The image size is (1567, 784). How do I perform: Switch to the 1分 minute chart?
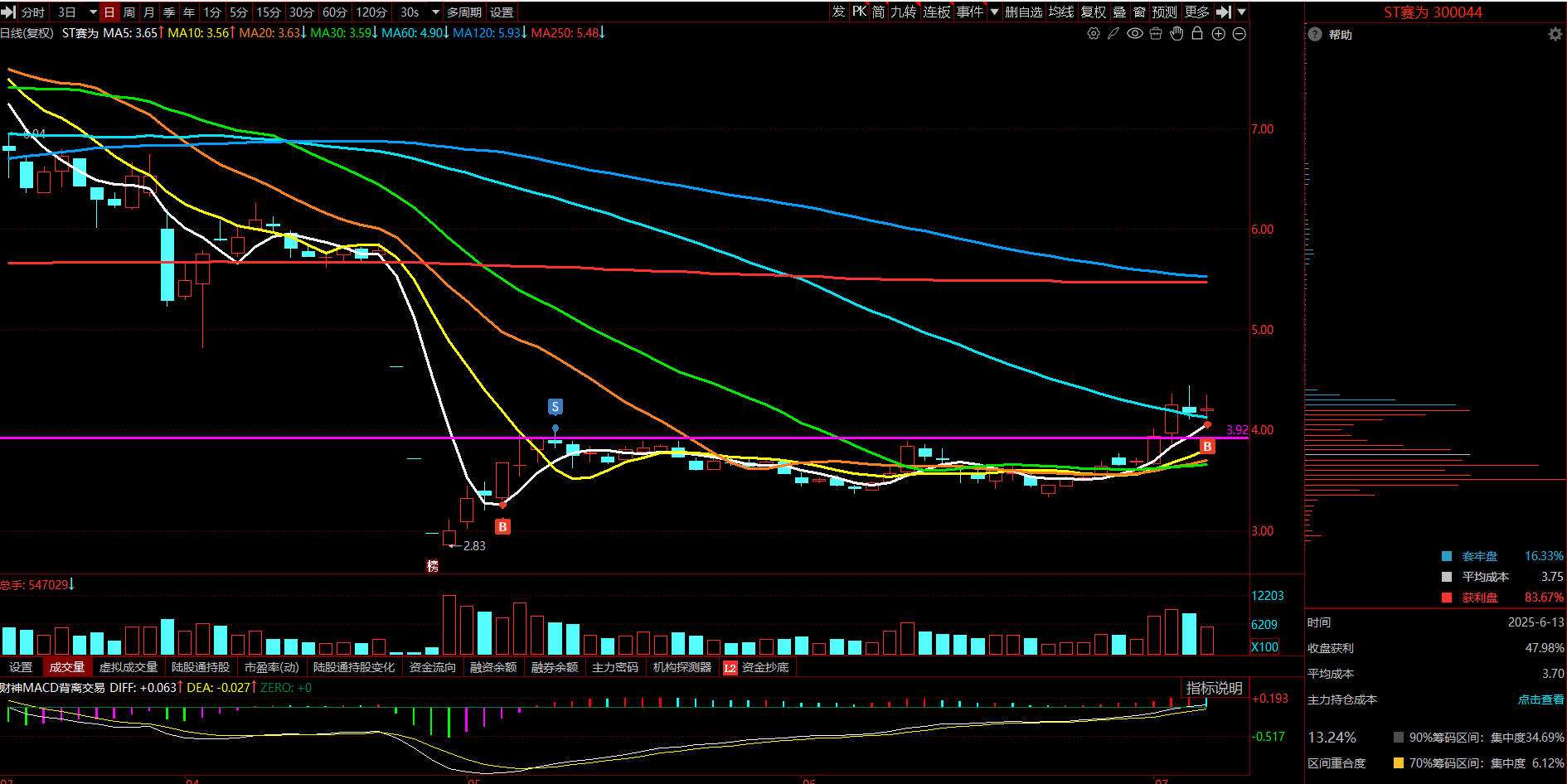coord(213,12)
